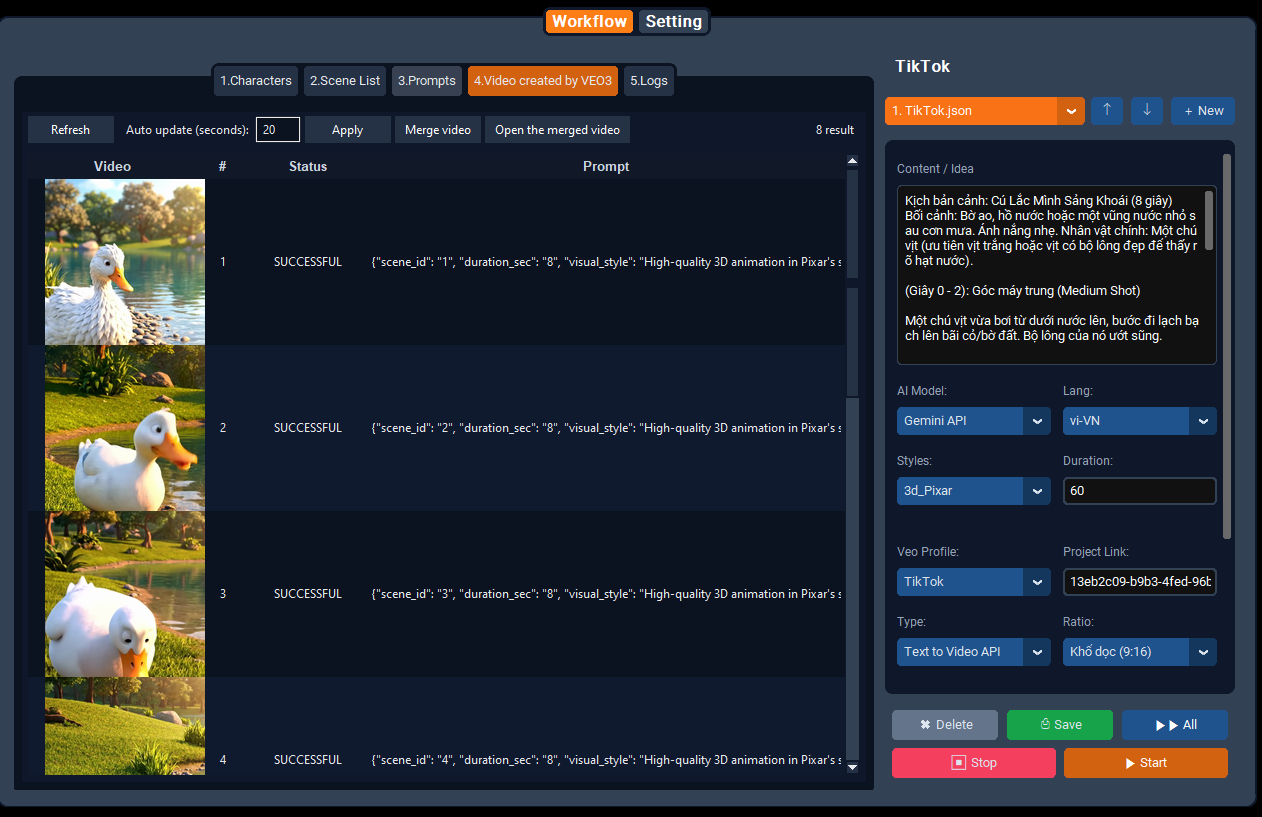Expand the TikTok.json file dropdown

[x=1071, y=111]
